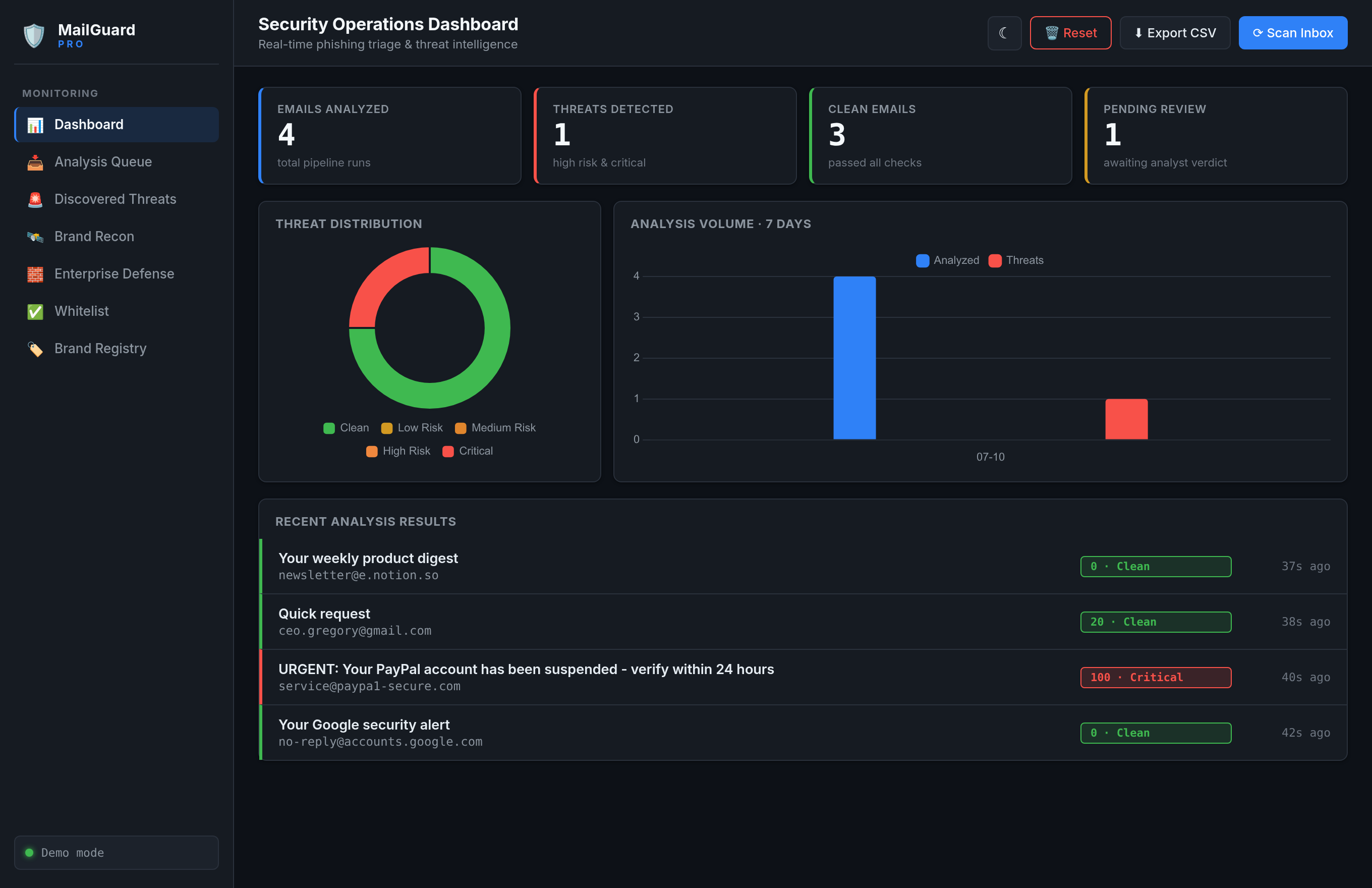This screenshot has height=888, width=1372.
Task: Click the Brand Registry tag icon
Action: pos(35,349)
